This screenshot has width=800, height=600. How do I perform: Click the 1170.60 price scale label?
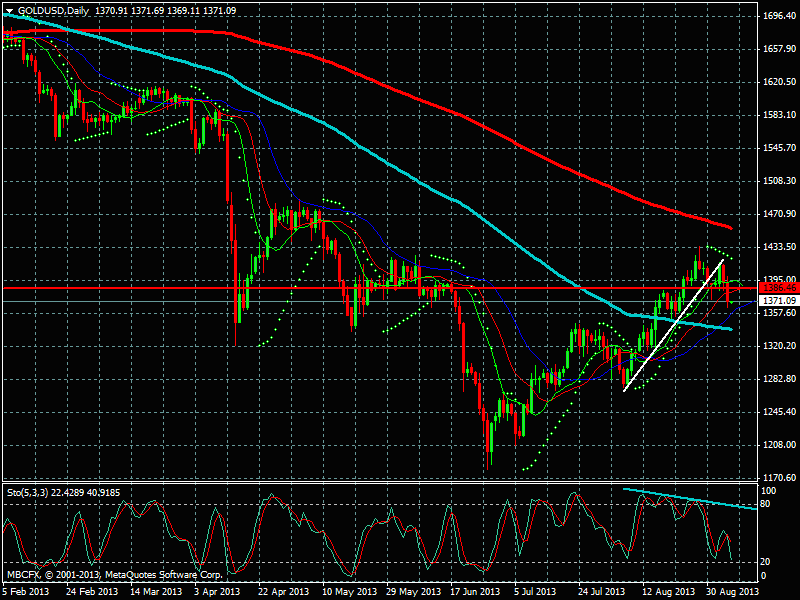point(776,477)
